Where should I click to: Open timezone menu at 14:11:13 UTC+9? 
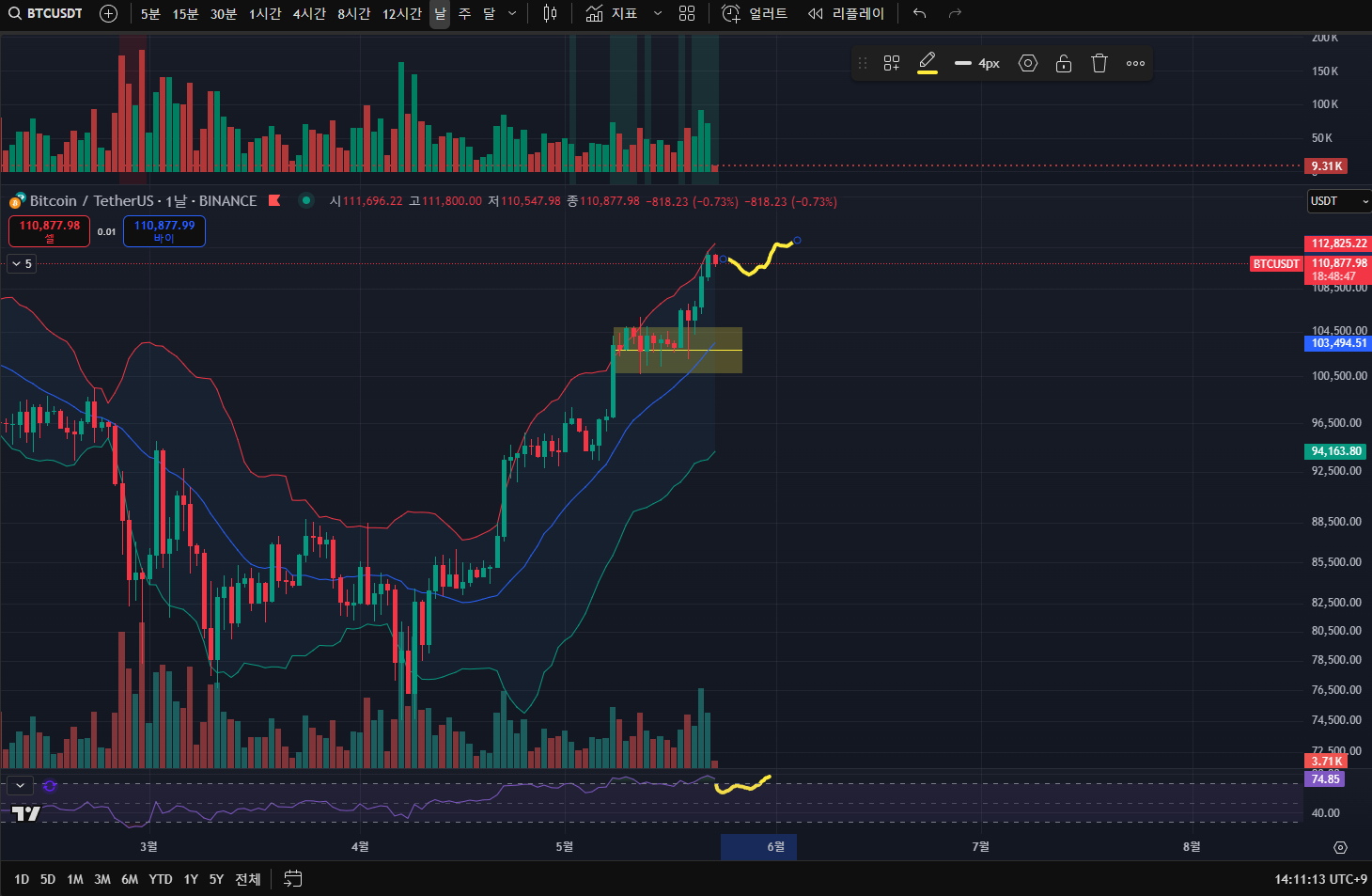click(x=1320, y=879)
